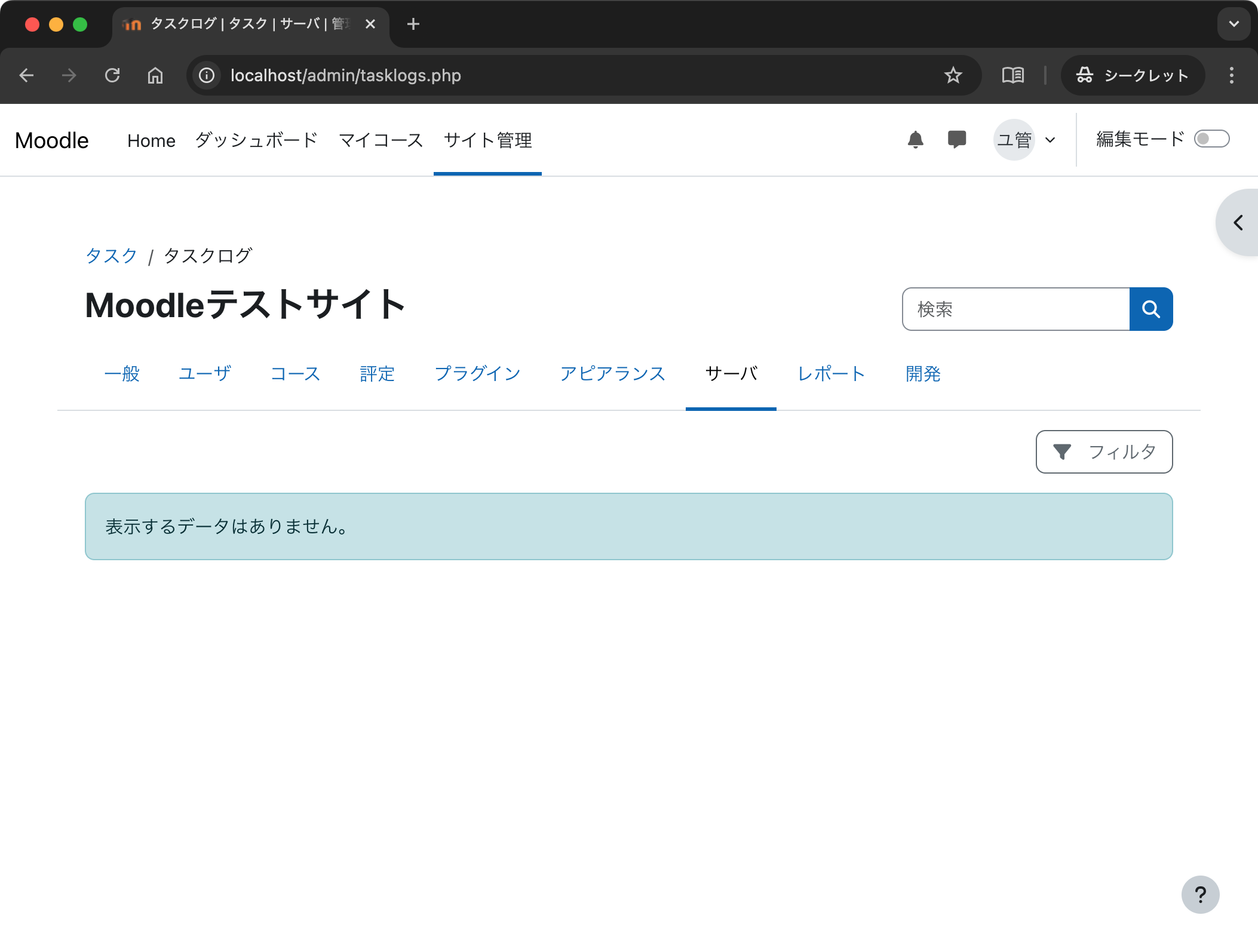Open the messaging drawer speech bubble icon
Screen dimensions: 1258x952
pyautogui.click(x=956, y=140)
